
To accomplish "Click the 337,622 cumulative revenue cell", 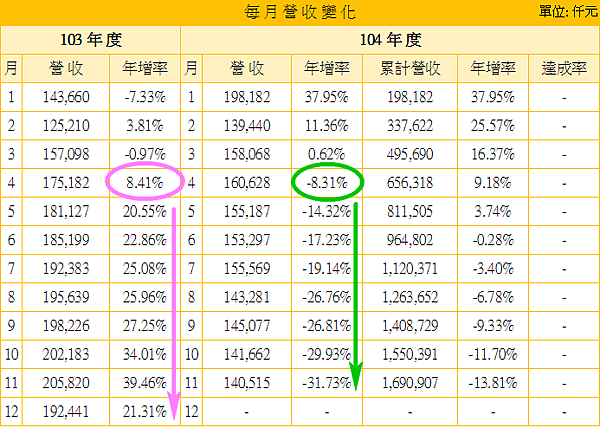I will [410, 126].
